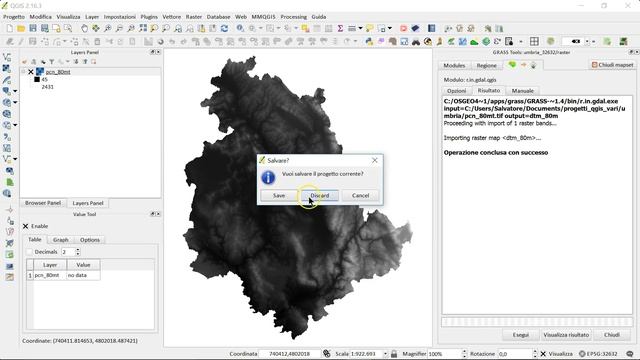Open the Plugins menu
Screen dimensions: 640x360
(x=149, y=17)
